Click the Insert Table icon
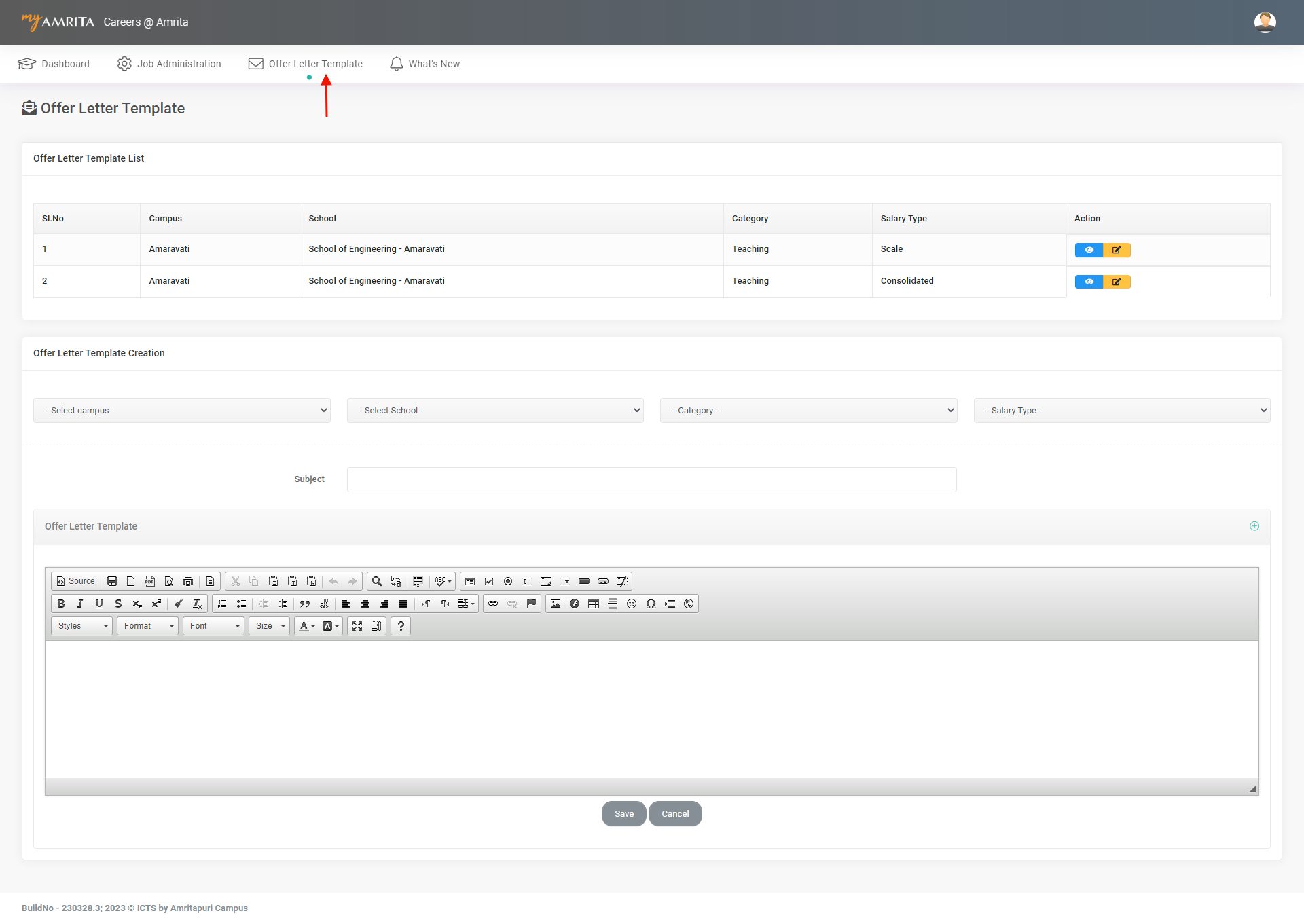Viewport: 1304px width, 924px height. [594, 604]
